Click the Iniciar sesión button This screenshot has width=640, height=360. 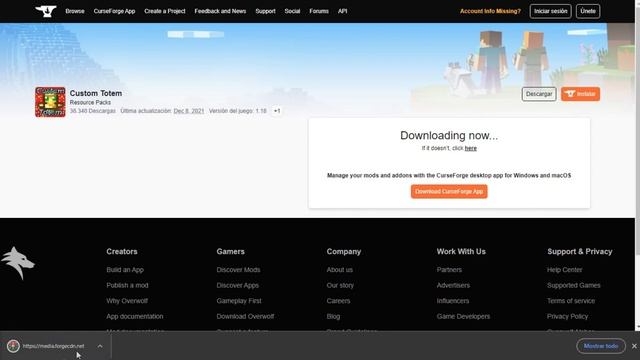[550, 11]
